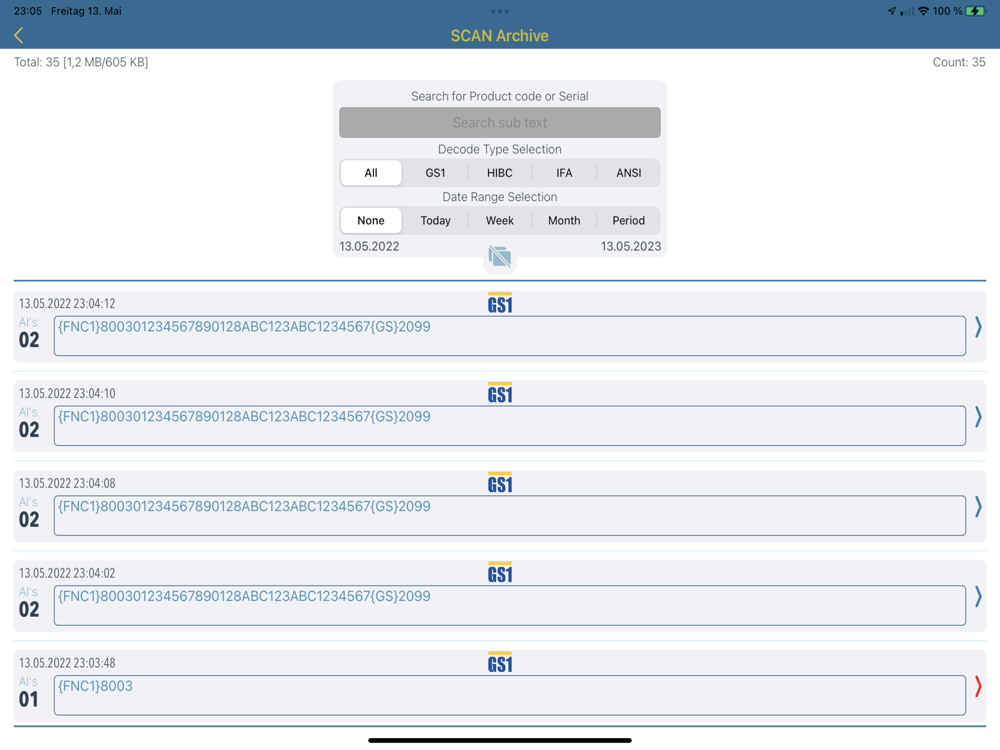
Task: Click timestamp 13.05.2022 23:03:48
Action: 67,663
